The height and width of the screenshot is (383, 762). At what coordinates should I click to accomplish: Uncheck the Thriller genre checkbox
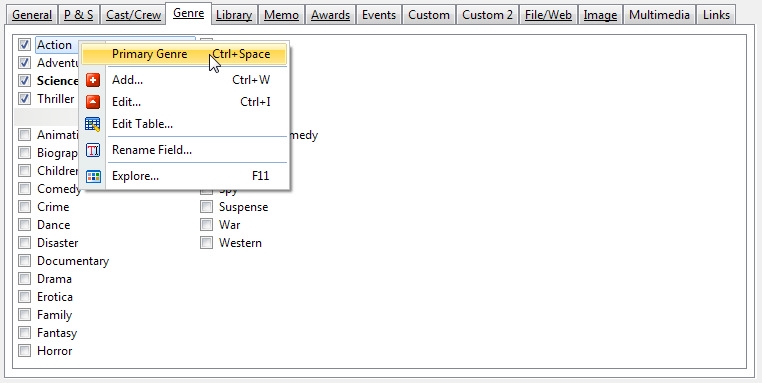point(24,99)
